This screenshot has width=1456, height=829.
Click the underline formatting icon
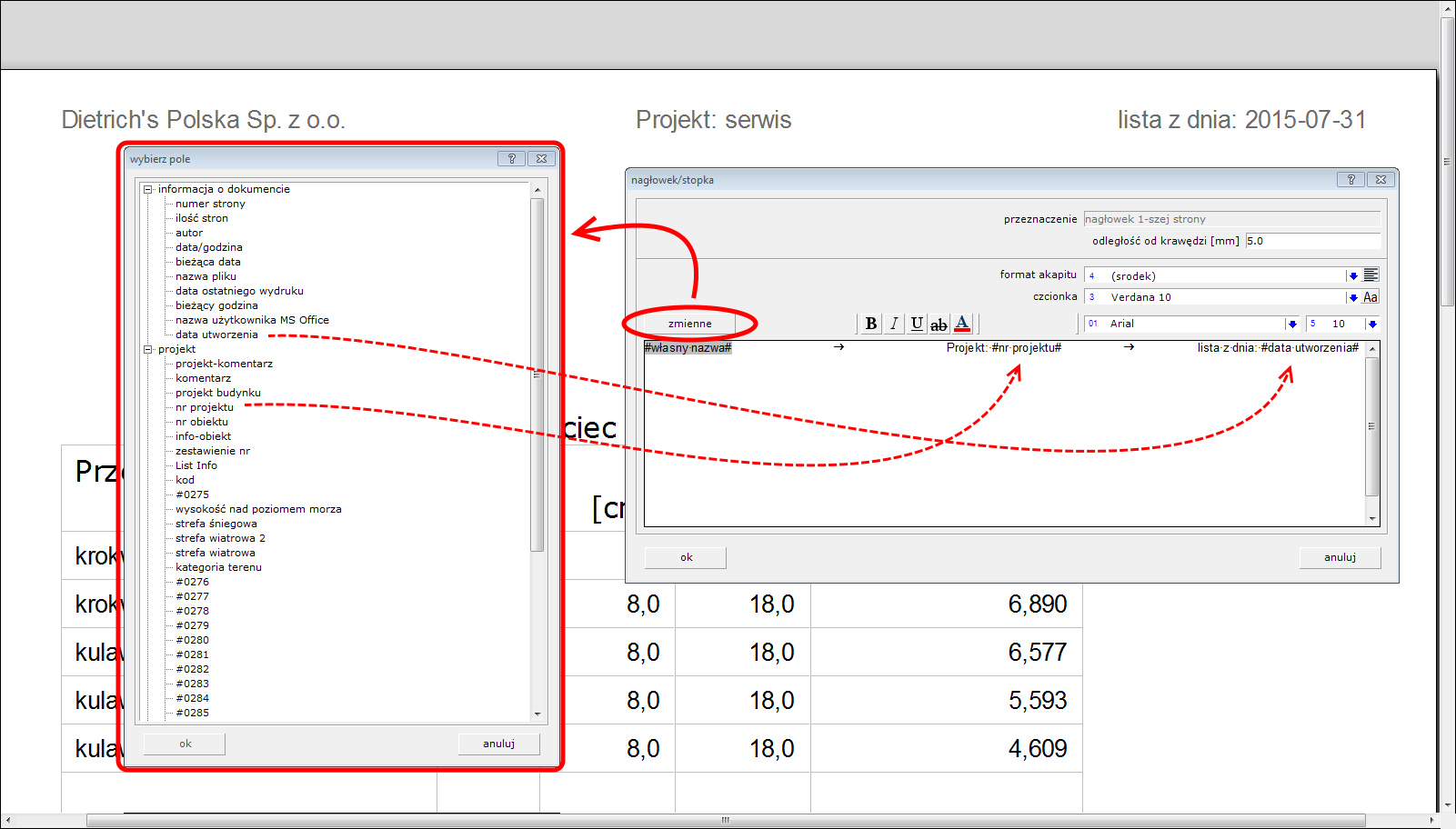(x=917, y=324)
